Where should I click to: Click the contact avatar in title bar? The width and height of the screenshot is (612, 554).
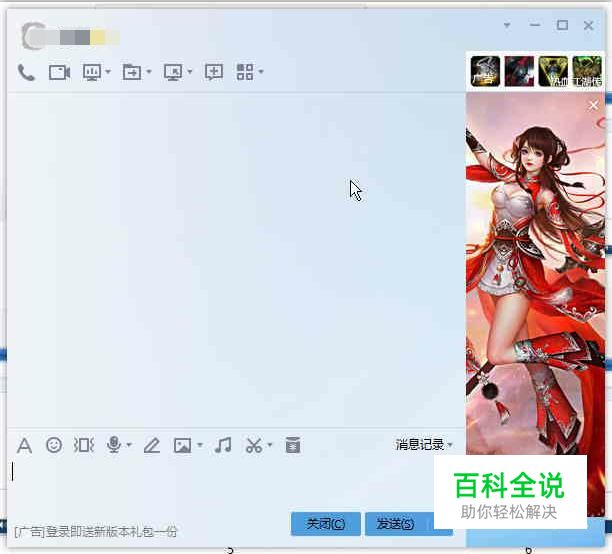click(33, 36)
